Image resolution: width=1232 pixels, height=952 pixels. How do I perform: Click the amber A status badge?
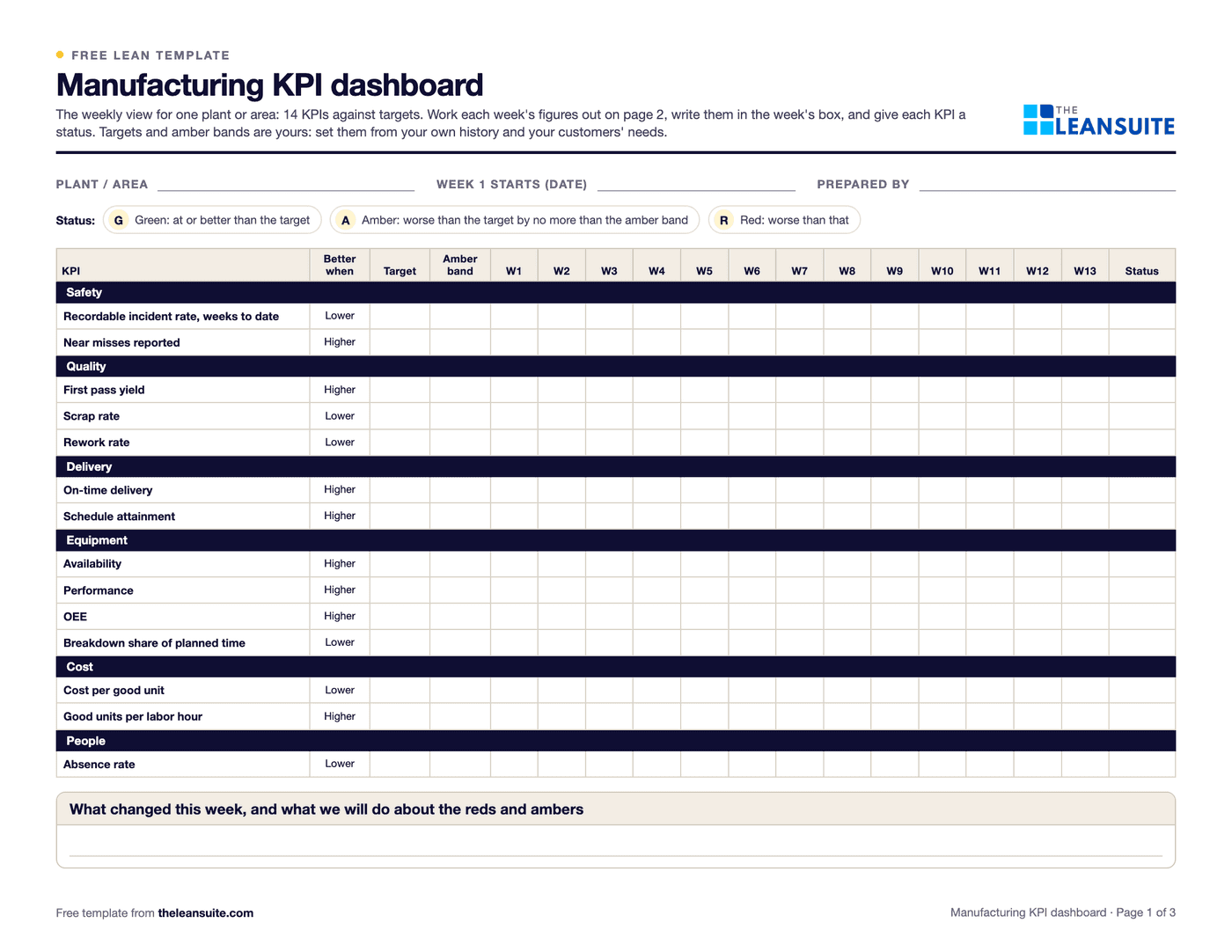pyautogui.click(x=346, y=220)
